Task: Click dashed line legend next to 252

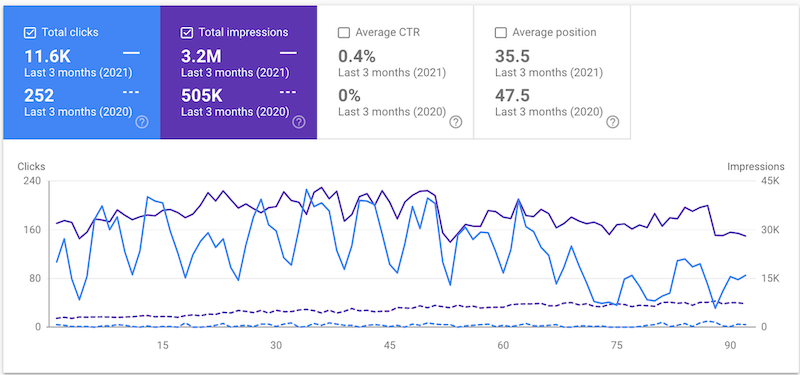Action: click(x=132, y=92)
